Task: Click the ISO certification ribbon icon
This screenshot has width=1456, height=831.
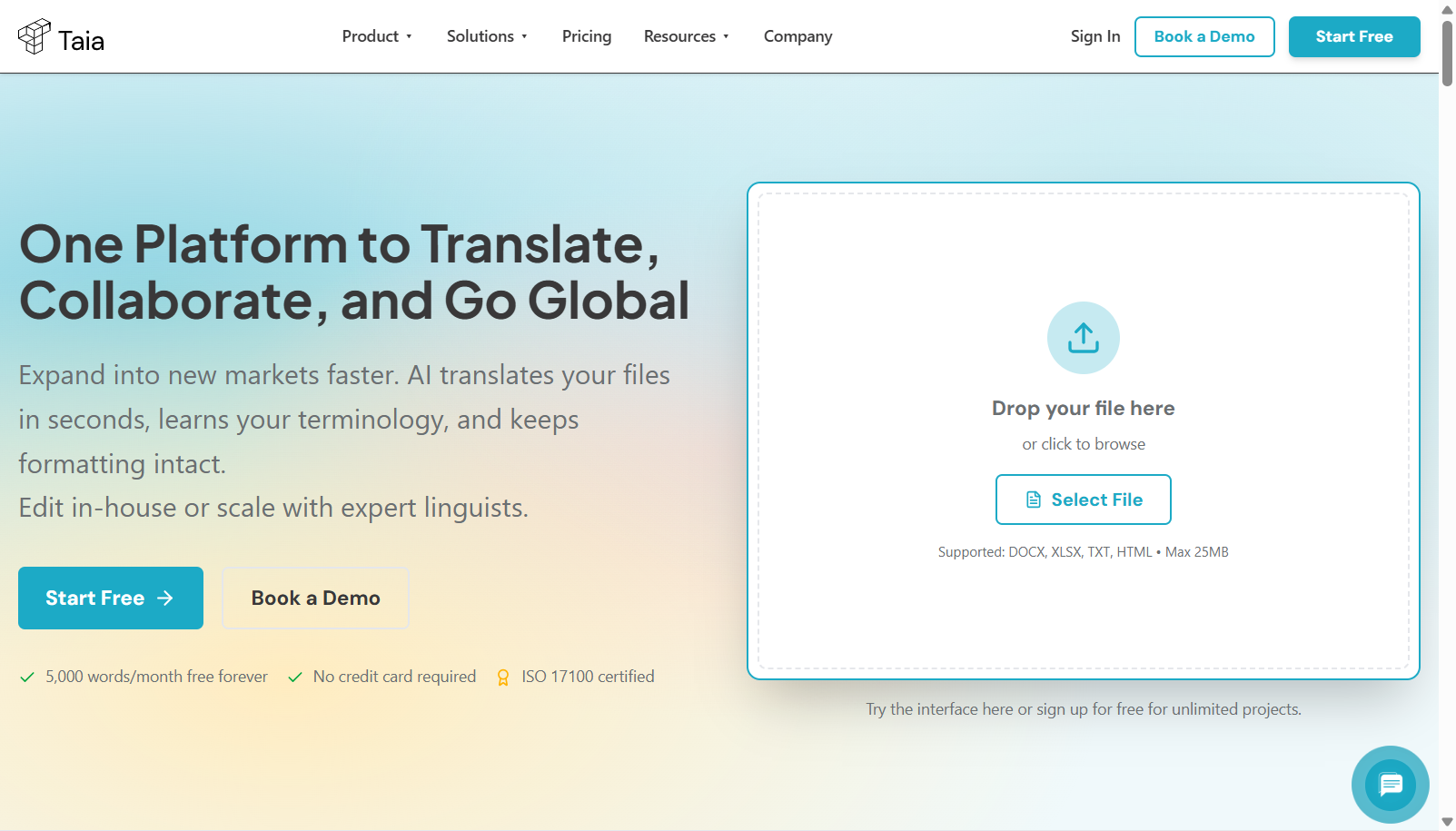Action: click(503, 678)
